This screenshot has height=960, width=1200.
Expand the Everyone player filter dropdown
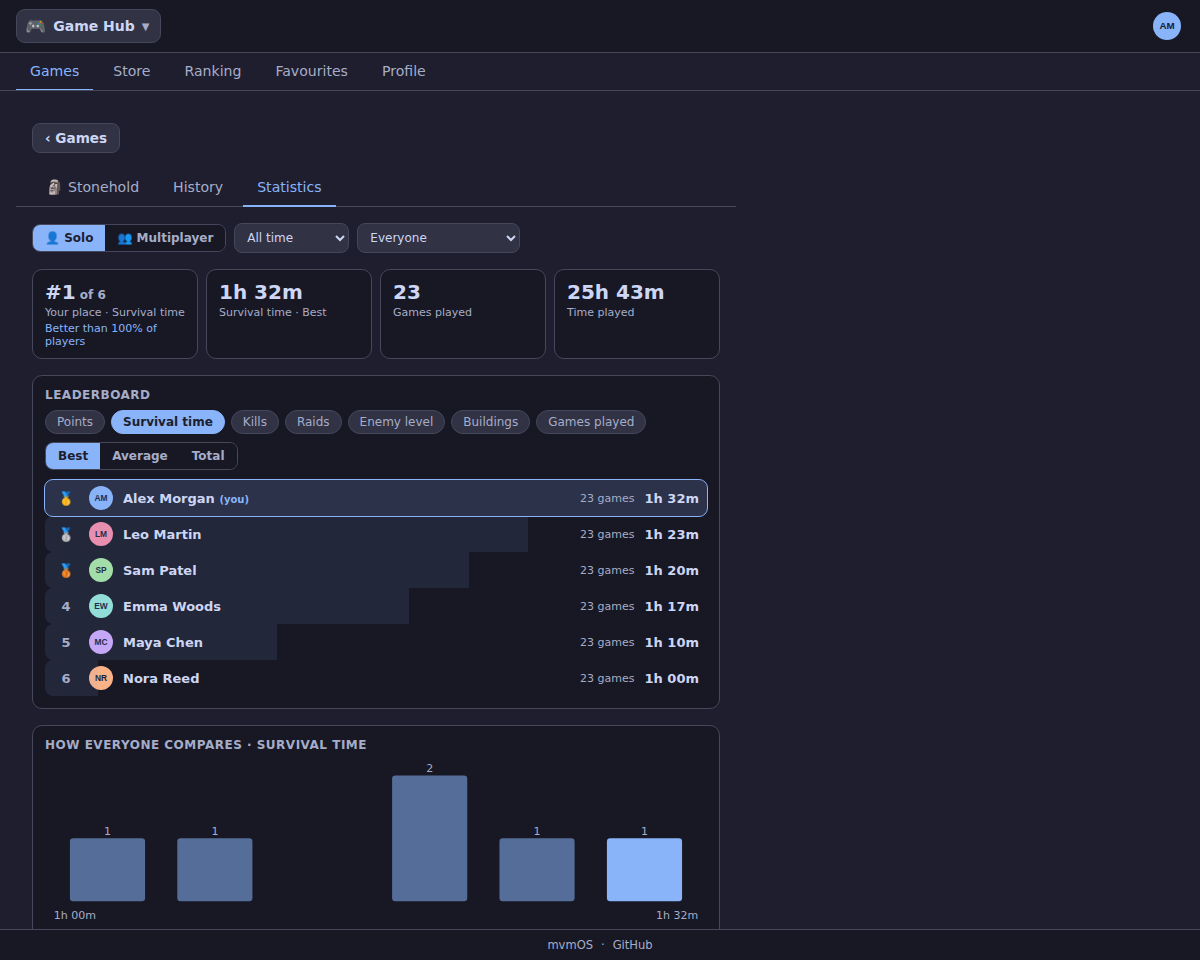pos(438,238)
